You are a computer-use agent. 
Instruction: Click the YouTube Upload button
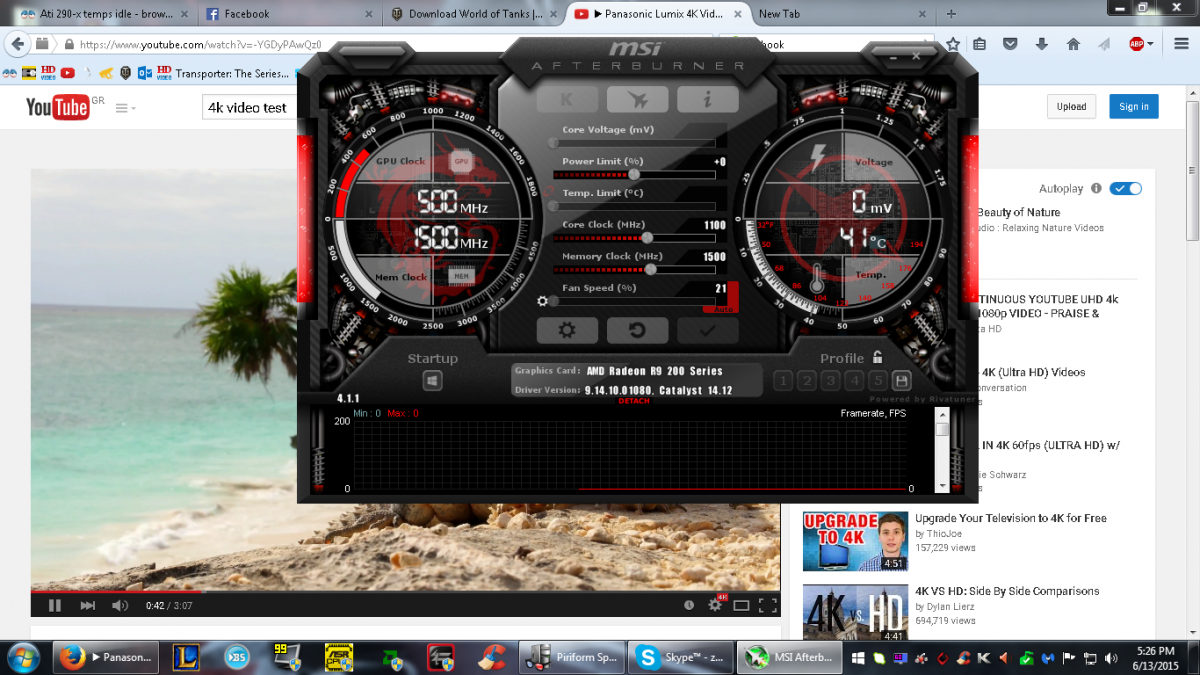1071,107
